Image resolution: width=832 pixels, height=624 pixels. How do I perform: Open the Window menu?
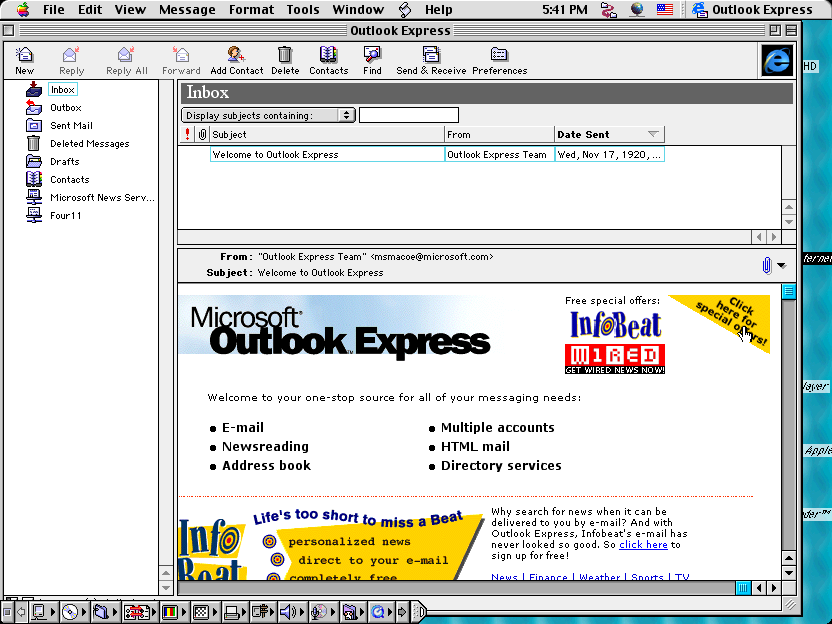[x=358, y=10]
